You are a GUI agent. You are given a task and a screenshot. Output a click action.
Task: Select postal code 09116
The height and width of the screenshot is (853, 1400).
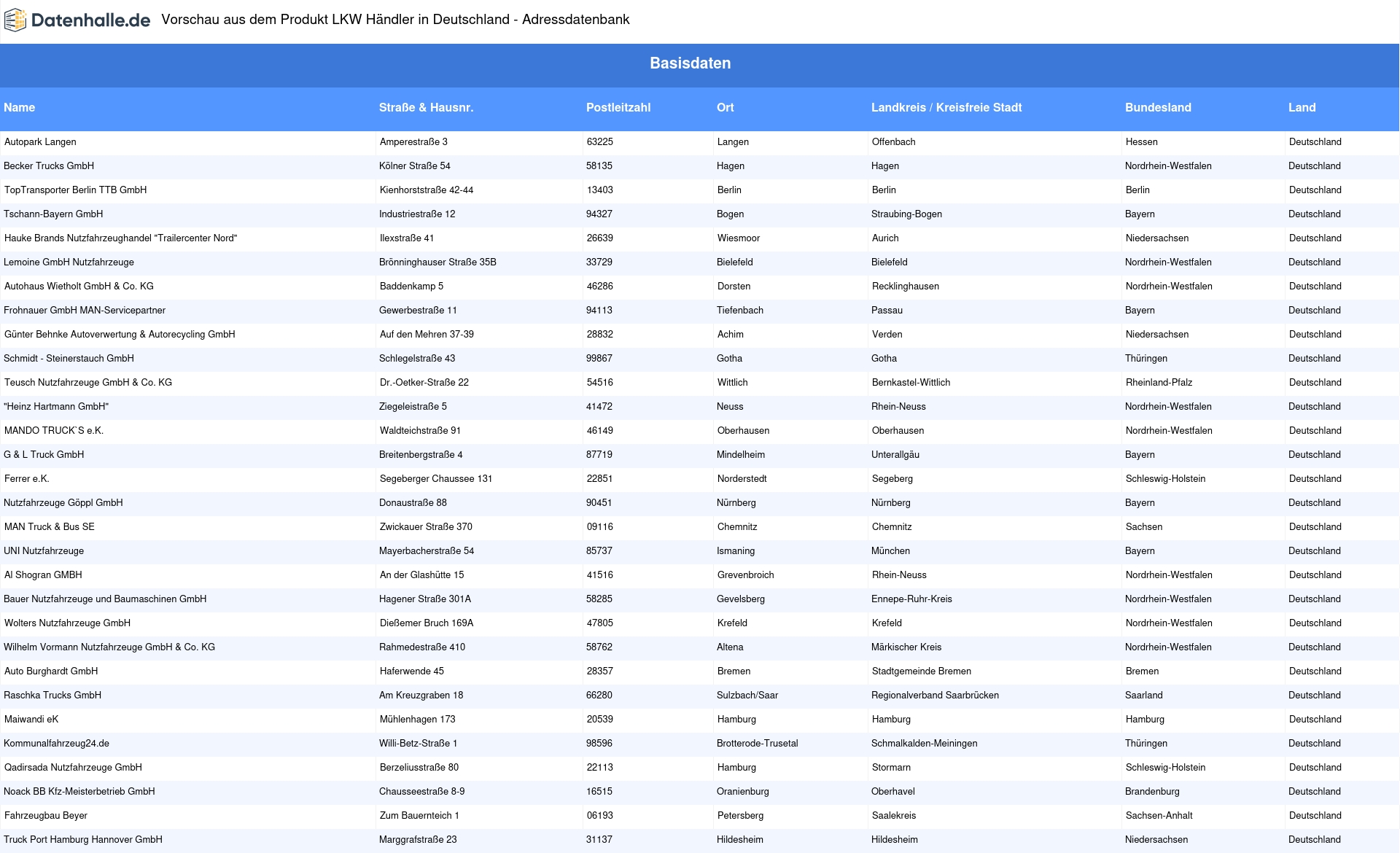point(599,527)
